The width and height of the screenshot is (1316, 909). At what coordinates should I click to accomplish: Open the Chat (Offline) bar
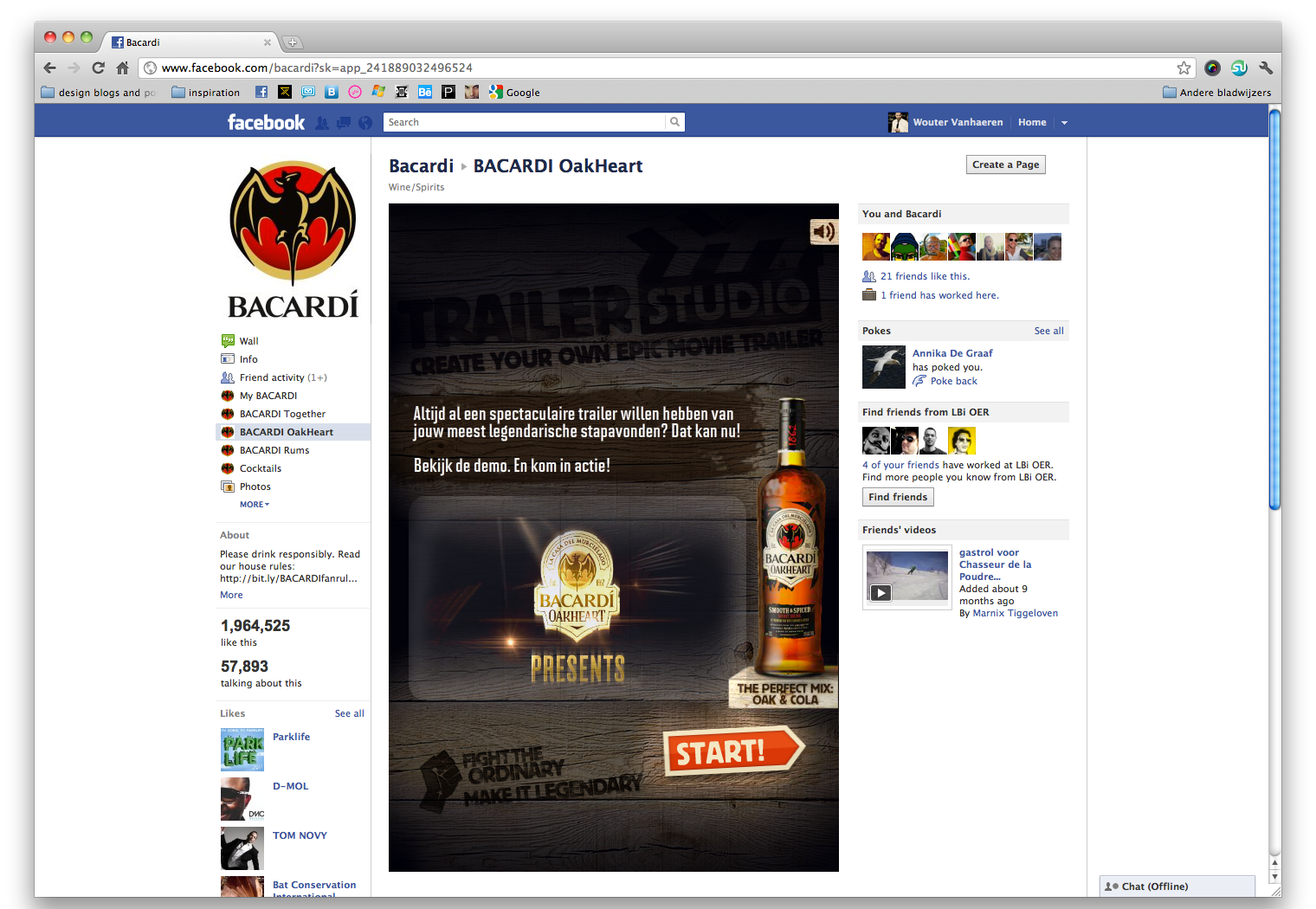[1177, 886]
